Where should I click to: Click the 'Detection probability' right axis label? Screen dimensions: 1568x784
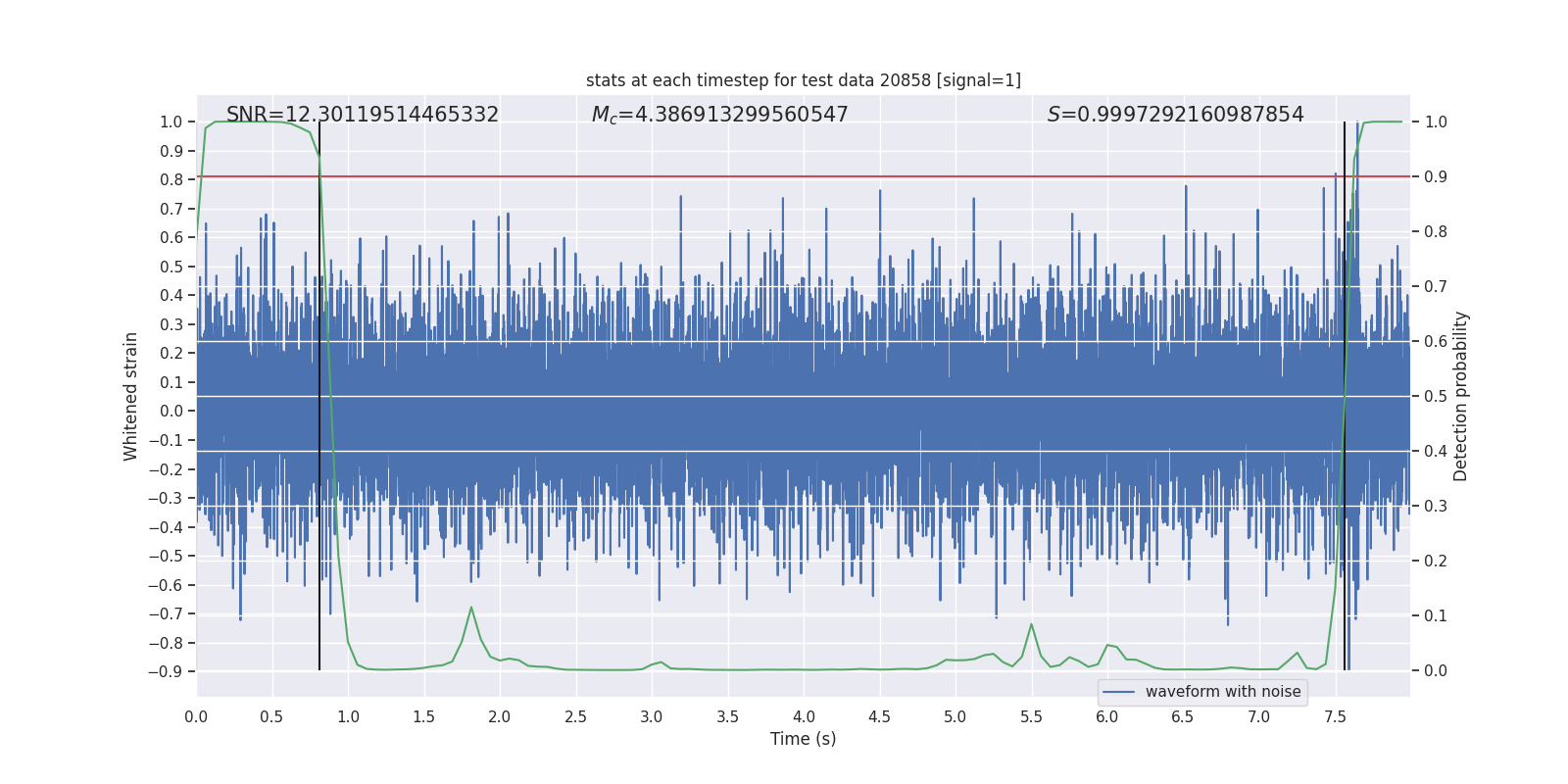[x=1461, y=396]
